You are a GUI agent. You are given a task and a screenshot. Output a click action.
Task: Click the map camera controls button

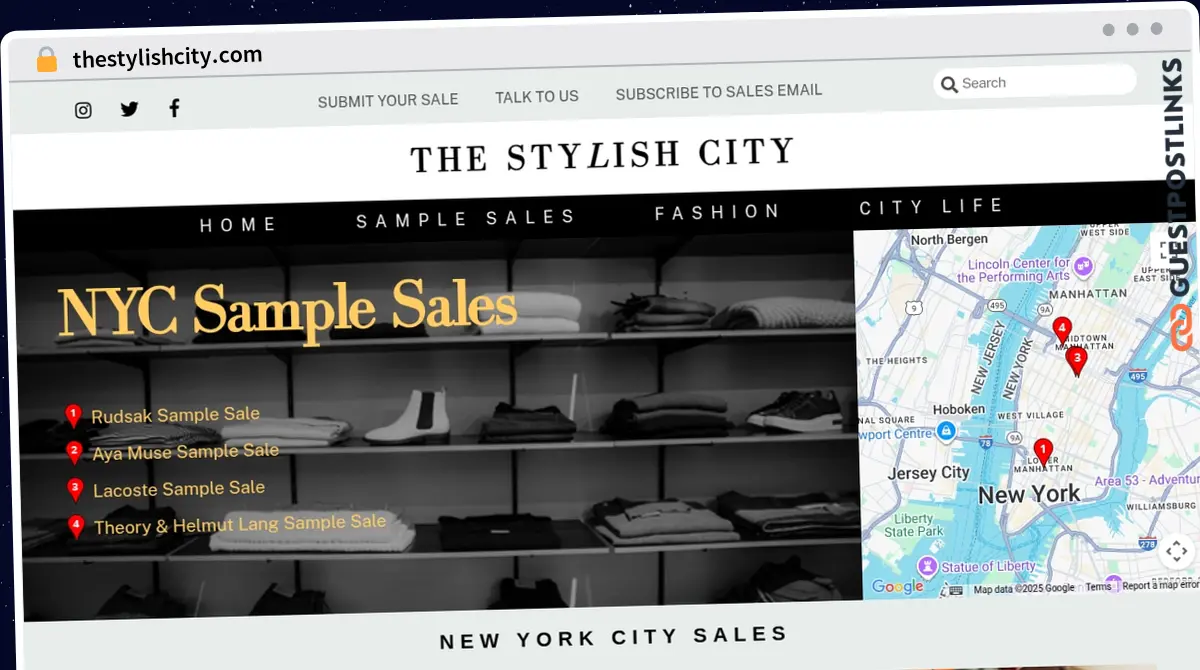click(1176, 550)
